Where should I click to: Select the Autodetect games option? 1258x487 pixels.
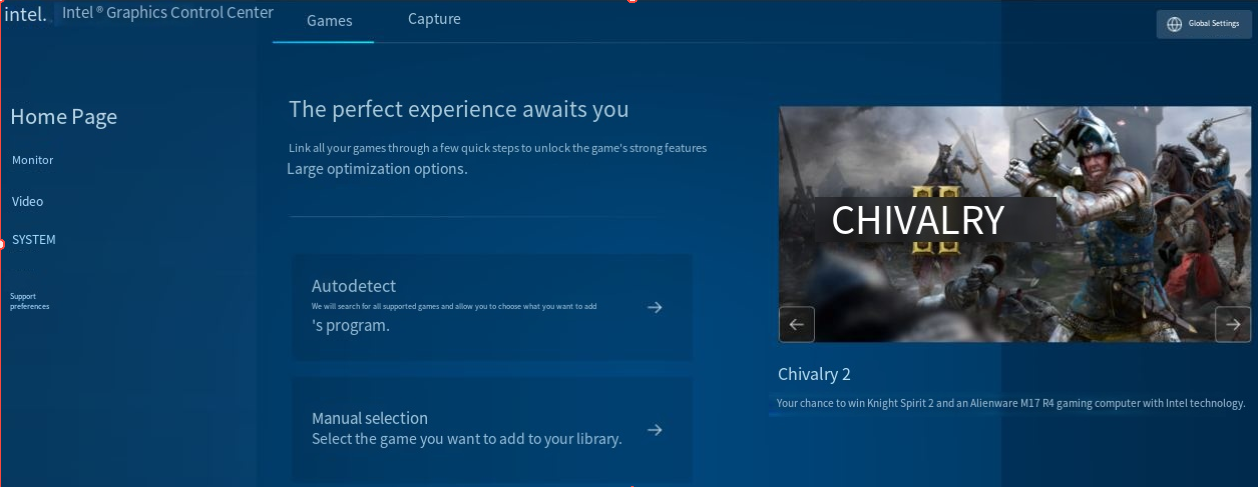click(492, 307)
